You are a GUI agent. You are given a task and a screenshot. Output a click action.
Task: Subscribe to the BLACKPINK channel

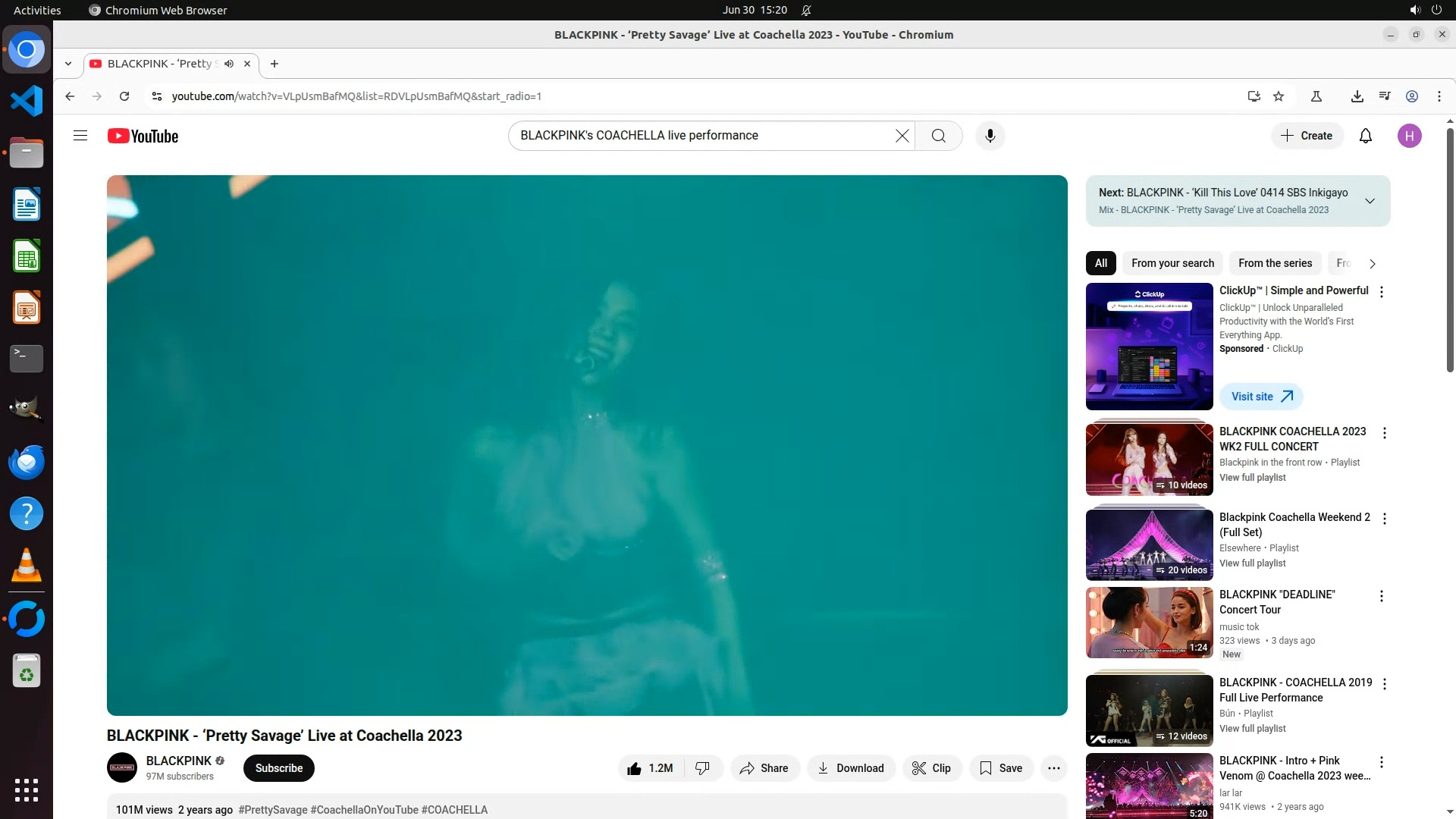click(278, 768)
